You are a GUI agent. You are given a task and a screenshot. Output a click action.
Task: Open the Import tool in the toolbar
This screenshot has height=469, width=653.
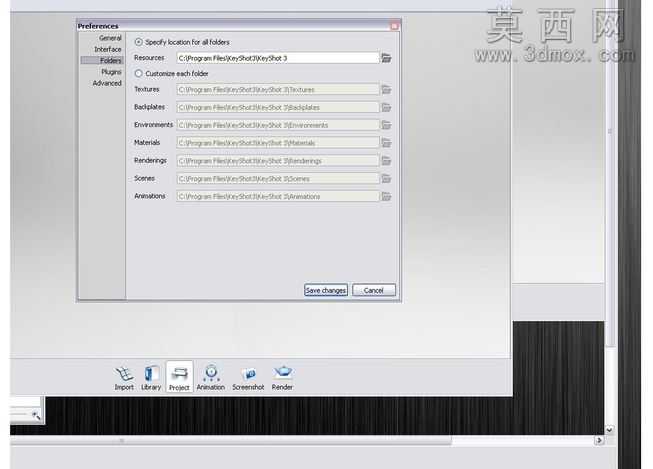(124, 378)
